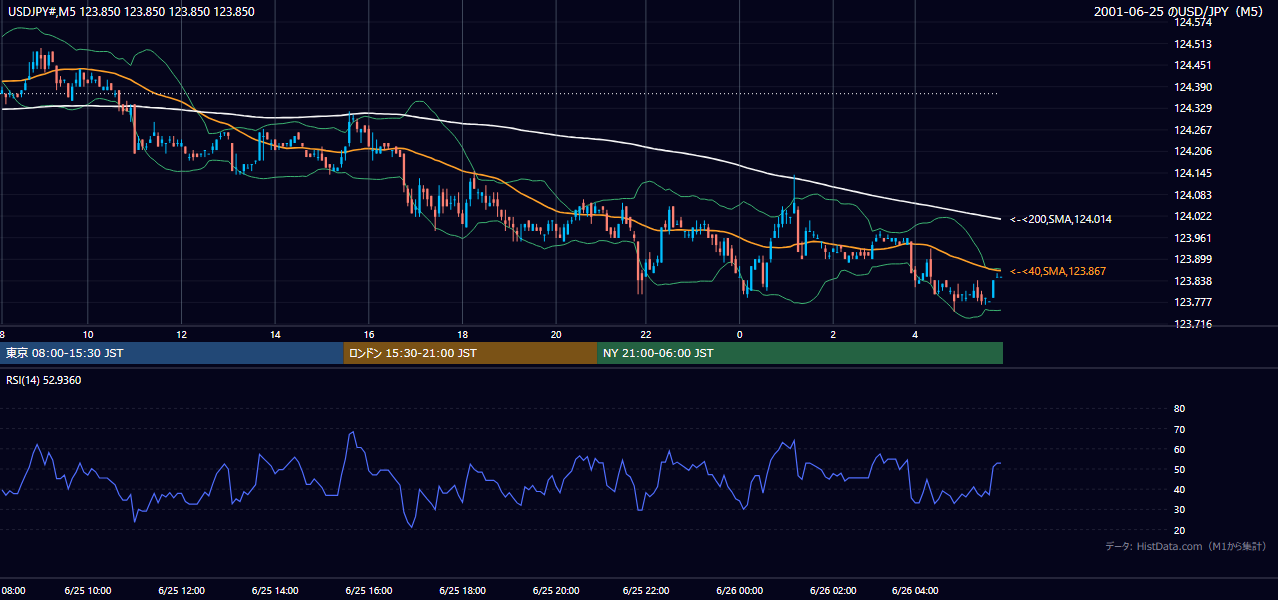
Task: Click hour mark 16 under price chart
Action: tap(369, 334)
